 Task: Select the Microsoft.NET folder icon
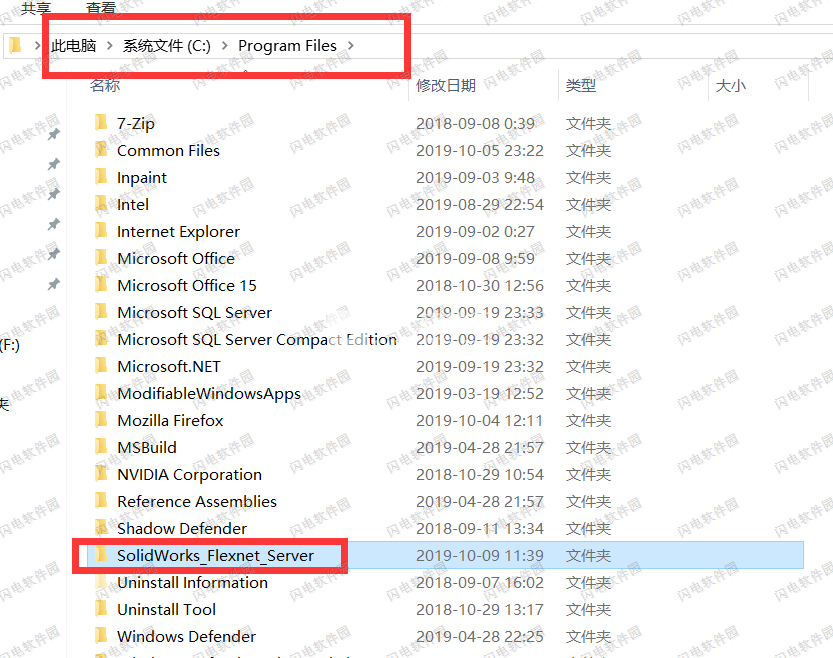pyautogui.click(x=100, y=366)
